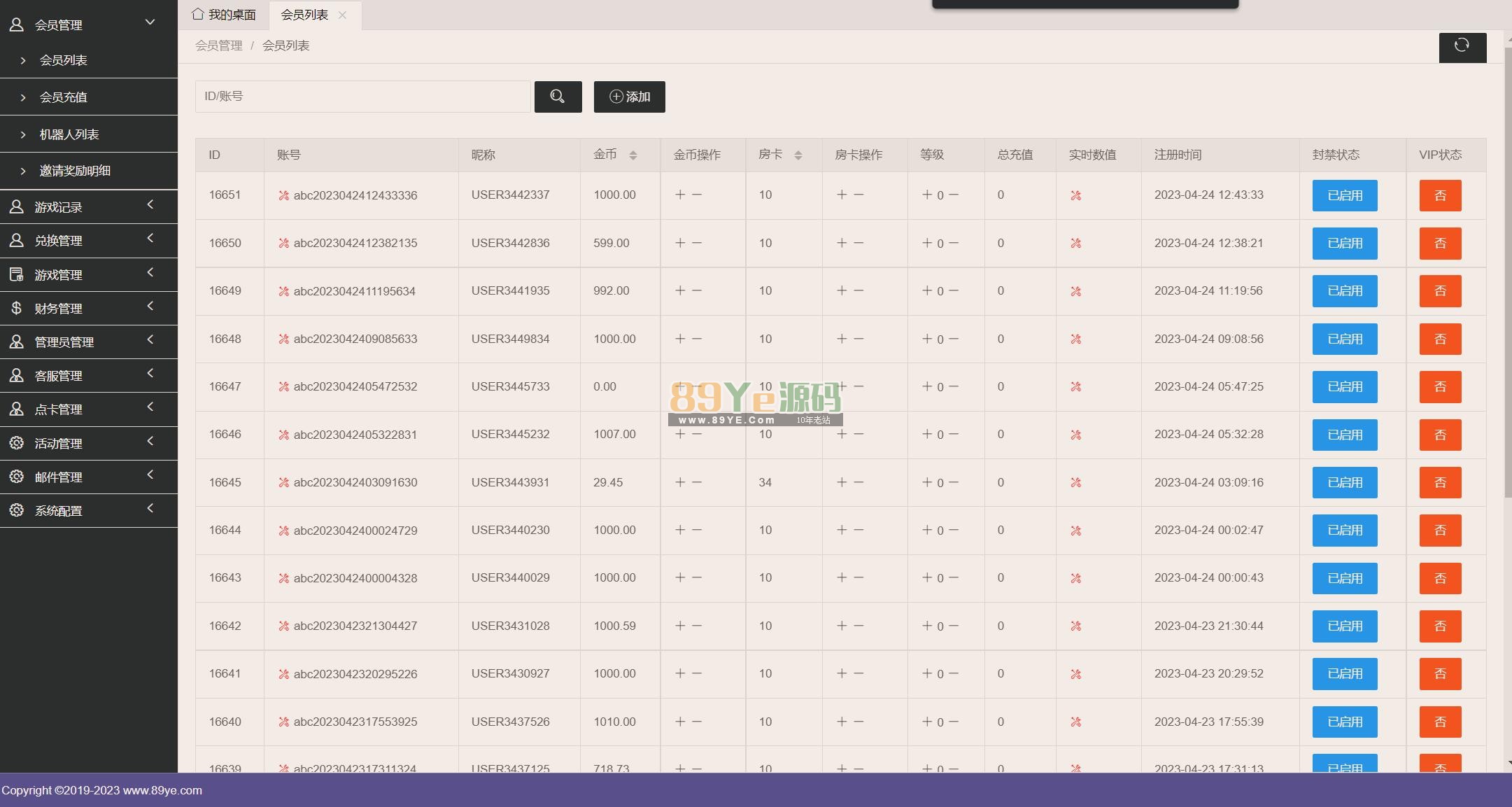Viewport: 1512px width, 807px height.
Task: Click realtime value icon for ID 16648
Action: (x=1075, y=339)
